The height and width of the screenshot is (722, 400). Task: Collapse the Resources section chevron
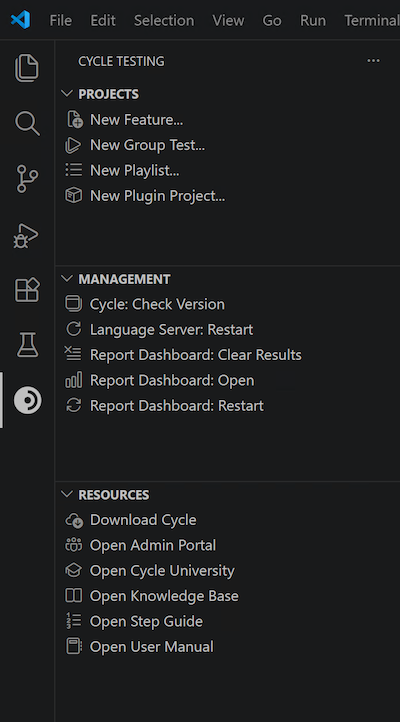67,494
